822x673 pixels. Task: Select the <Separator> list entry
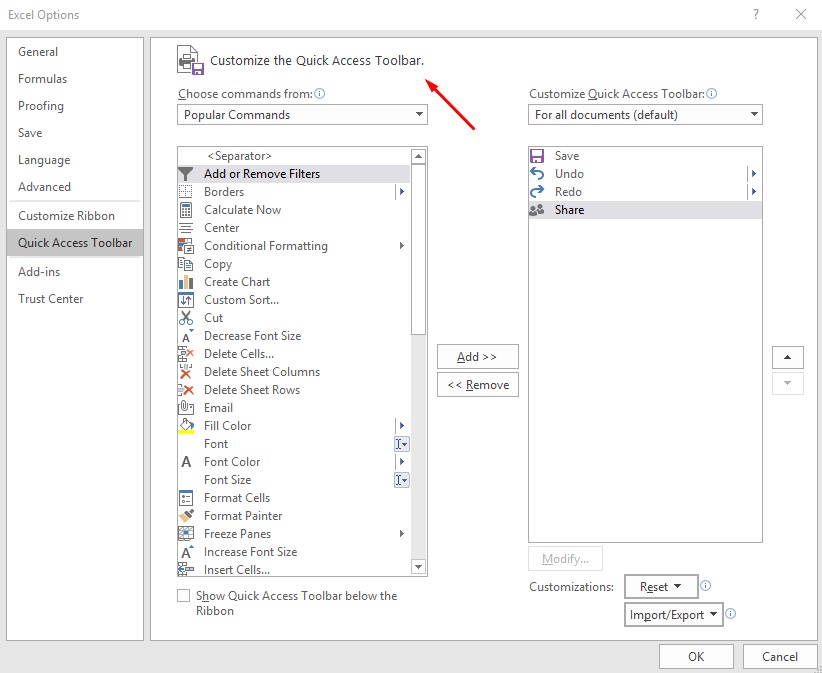294,156
